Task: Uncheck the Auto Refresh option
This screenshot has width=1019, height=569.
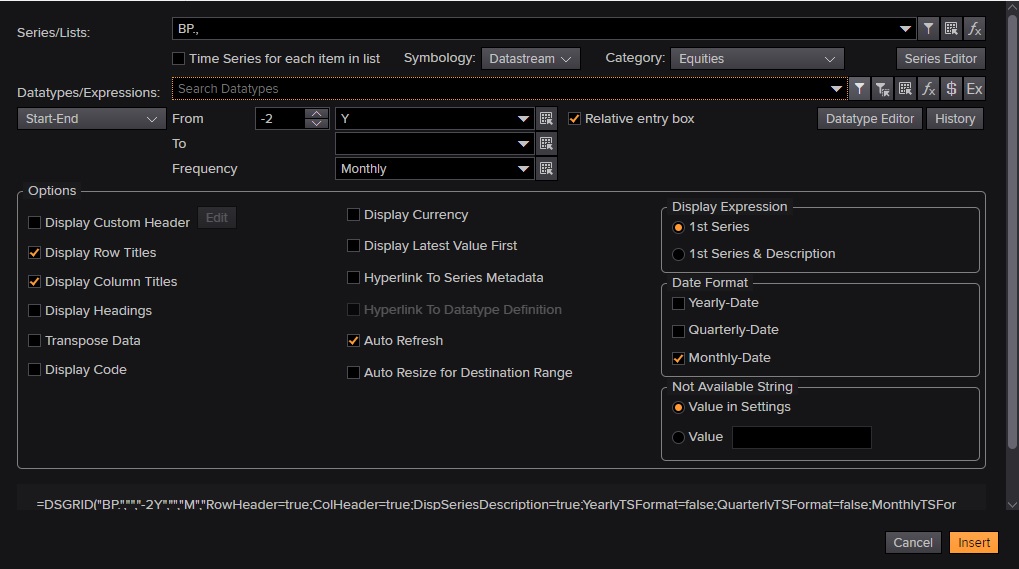Action: [x=354, y=341]
